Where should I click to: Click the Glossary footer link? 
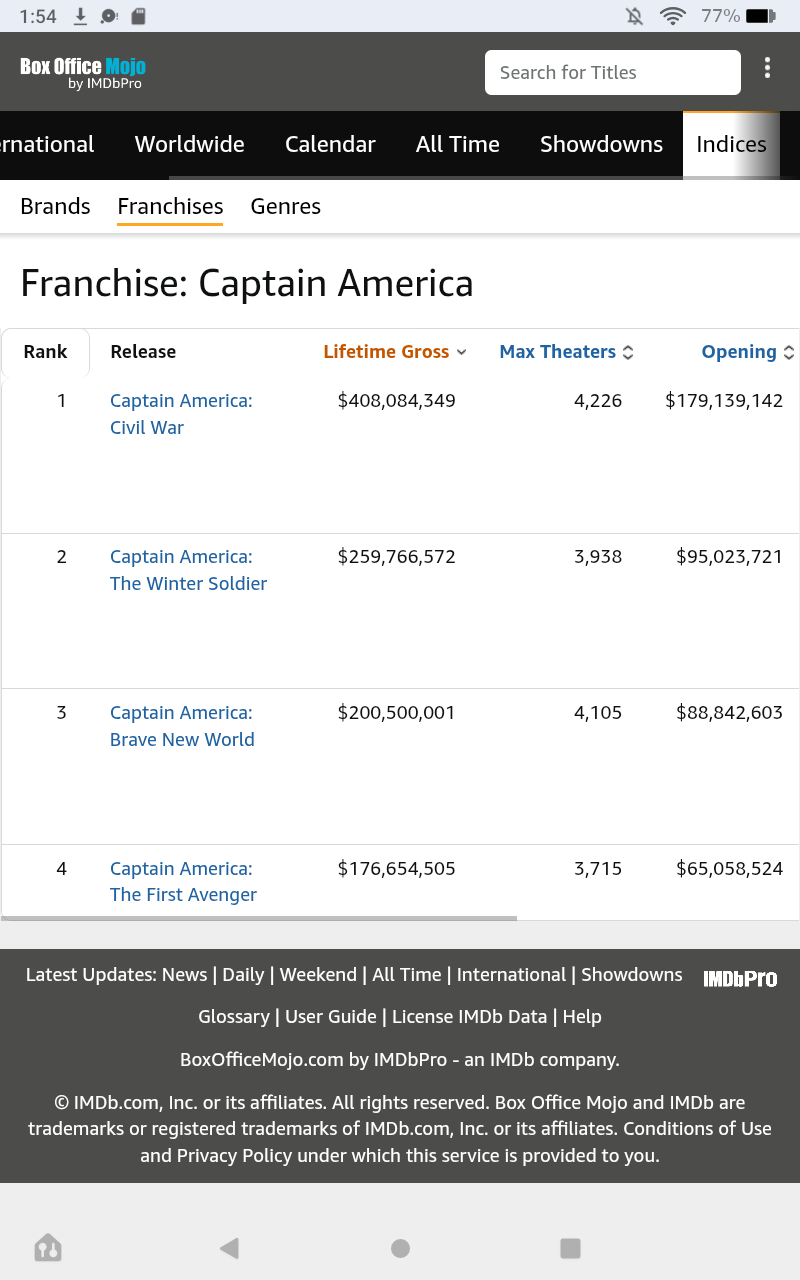tap(234, 1017)
